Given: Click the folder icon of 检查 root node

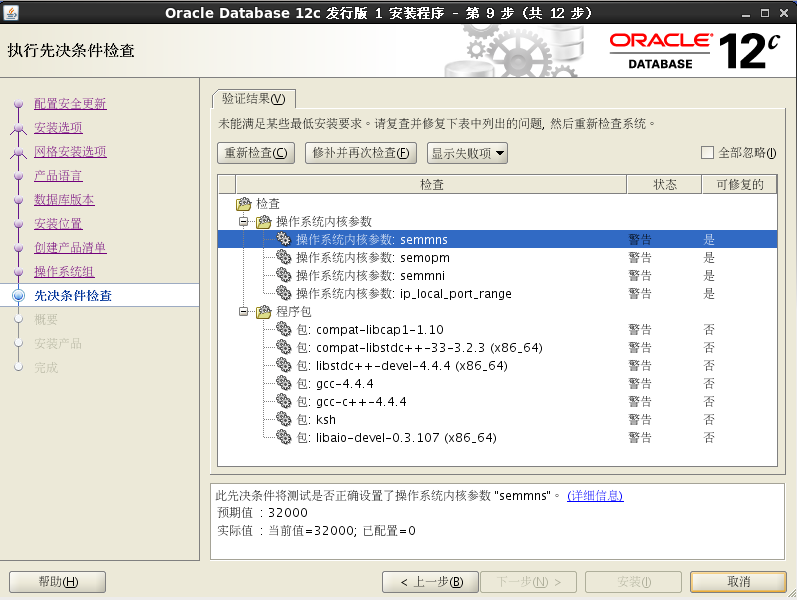Looking at the screenshot, I should [x=244, y=203].
